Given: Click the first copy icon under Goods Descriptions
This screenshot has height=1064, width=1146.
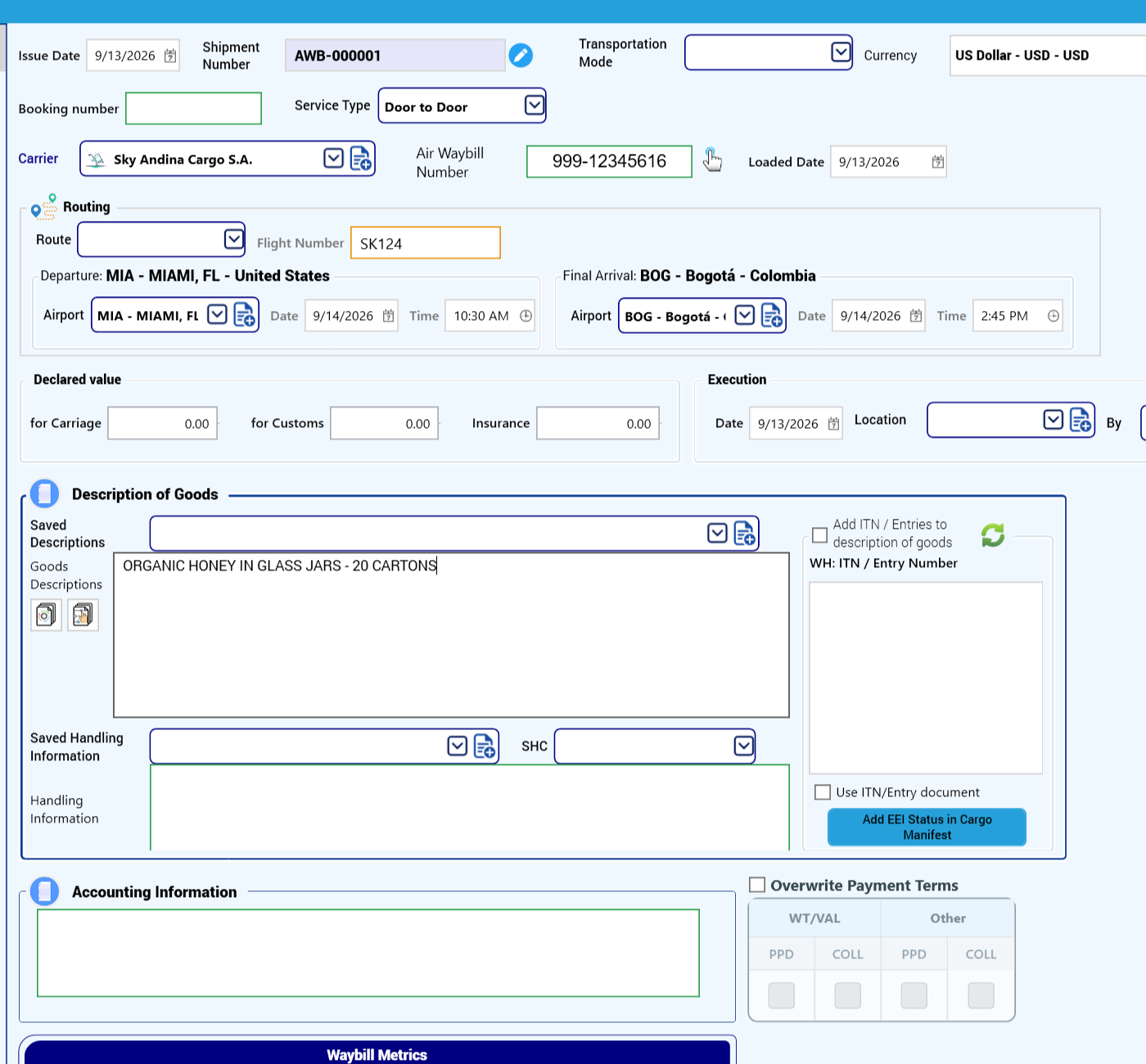Looking at the screenshot, I should [46, 615].
